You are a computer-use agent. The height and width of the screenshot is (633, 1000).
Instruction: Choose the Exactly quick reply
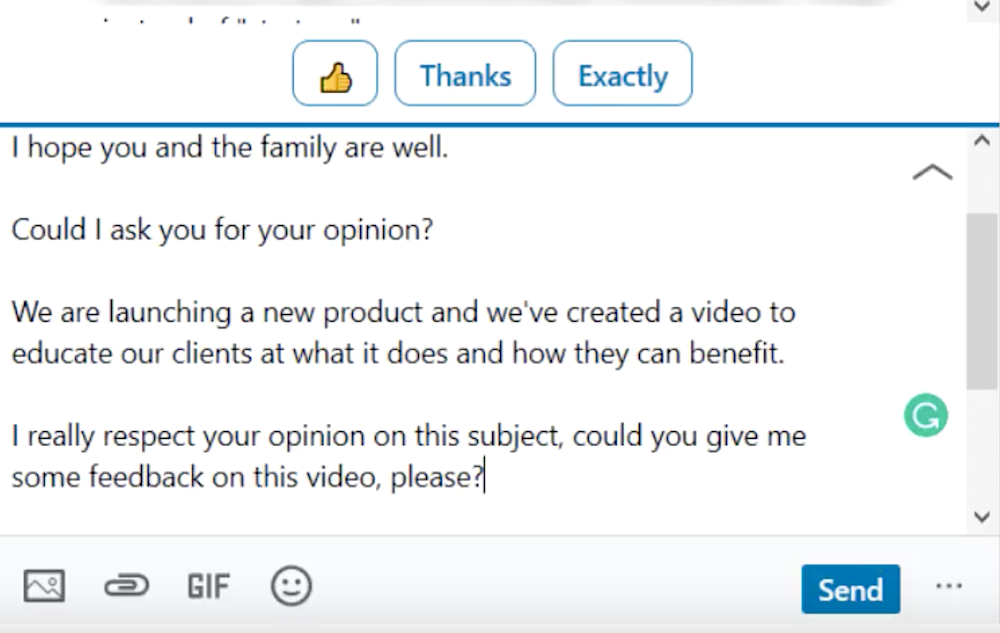click(622, 73)
